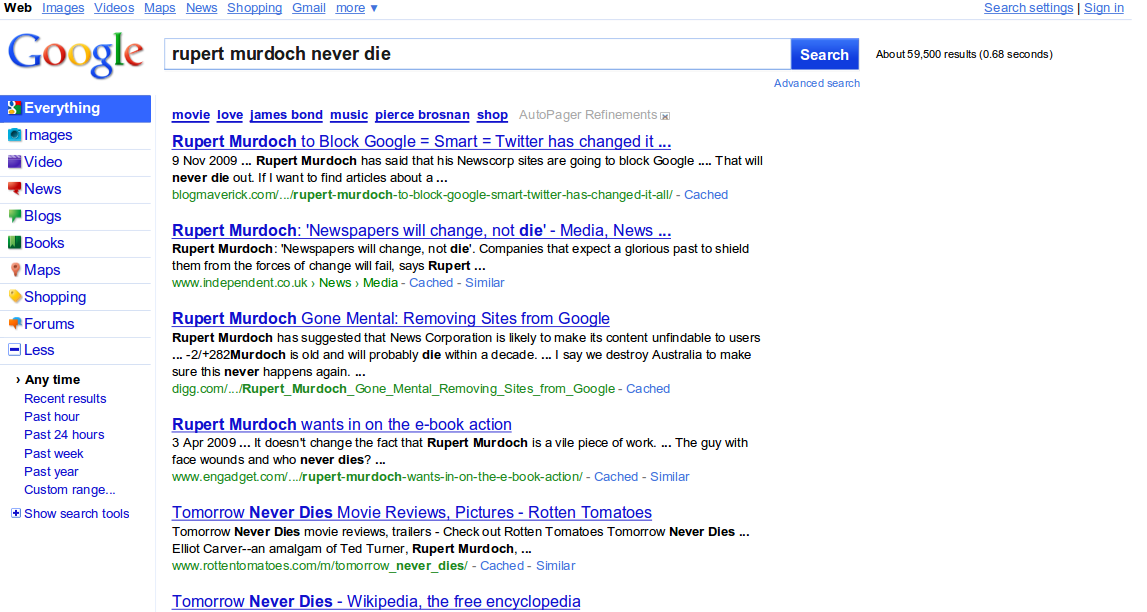The image size is (1147, 612).
Task: Click the News icon in sidebar
Action: pyautogui.click(x=14, y=189)
